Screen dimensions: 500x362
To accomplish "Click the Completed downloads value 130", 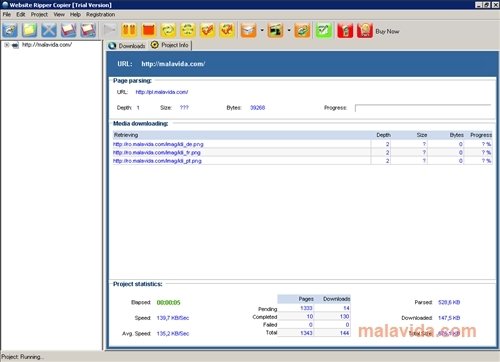I will [344, 316].
